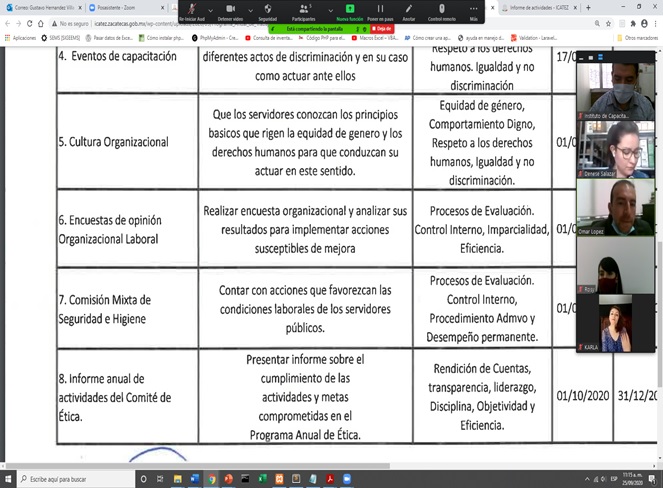Screen dimensions: 663x488
Task: Open the zoom magnifier in address bar
Action: pos(597,24)
